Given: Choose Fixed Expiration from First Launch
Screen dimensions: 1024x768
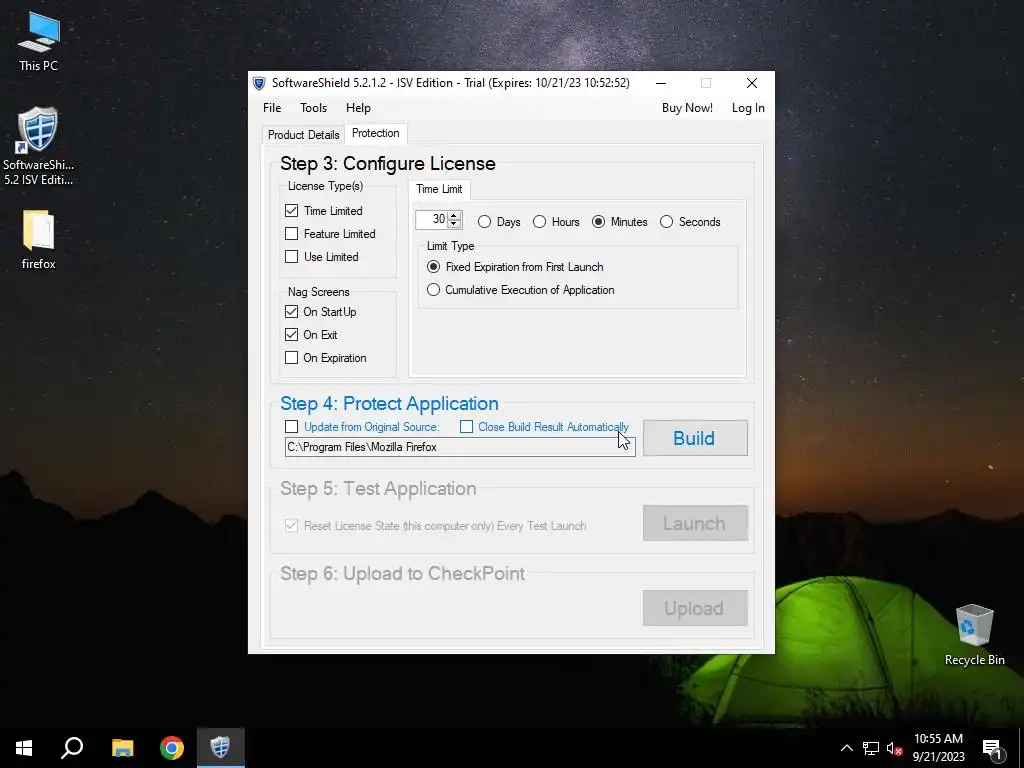Looking at the screenshot, I should coord(433,267).
